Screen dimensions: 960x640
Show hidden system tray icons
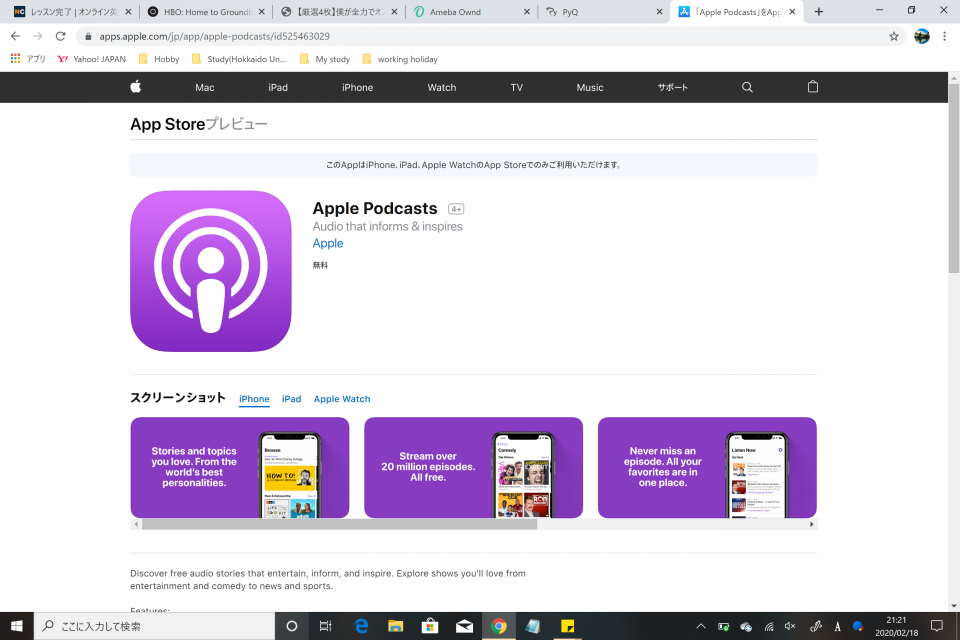pyautogui.click(x=701, y=626)
